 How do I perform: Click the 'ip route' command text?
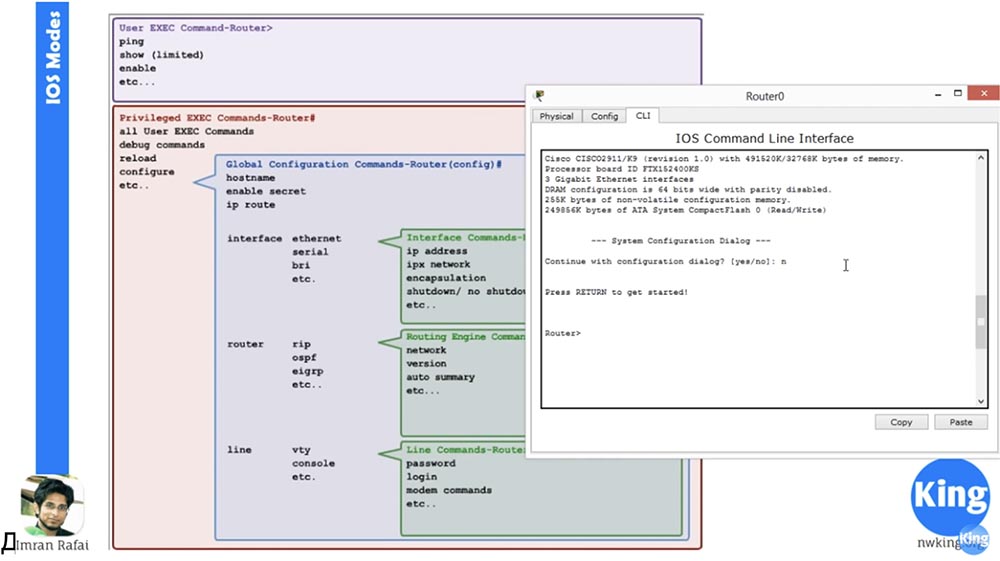click(250, 205)
